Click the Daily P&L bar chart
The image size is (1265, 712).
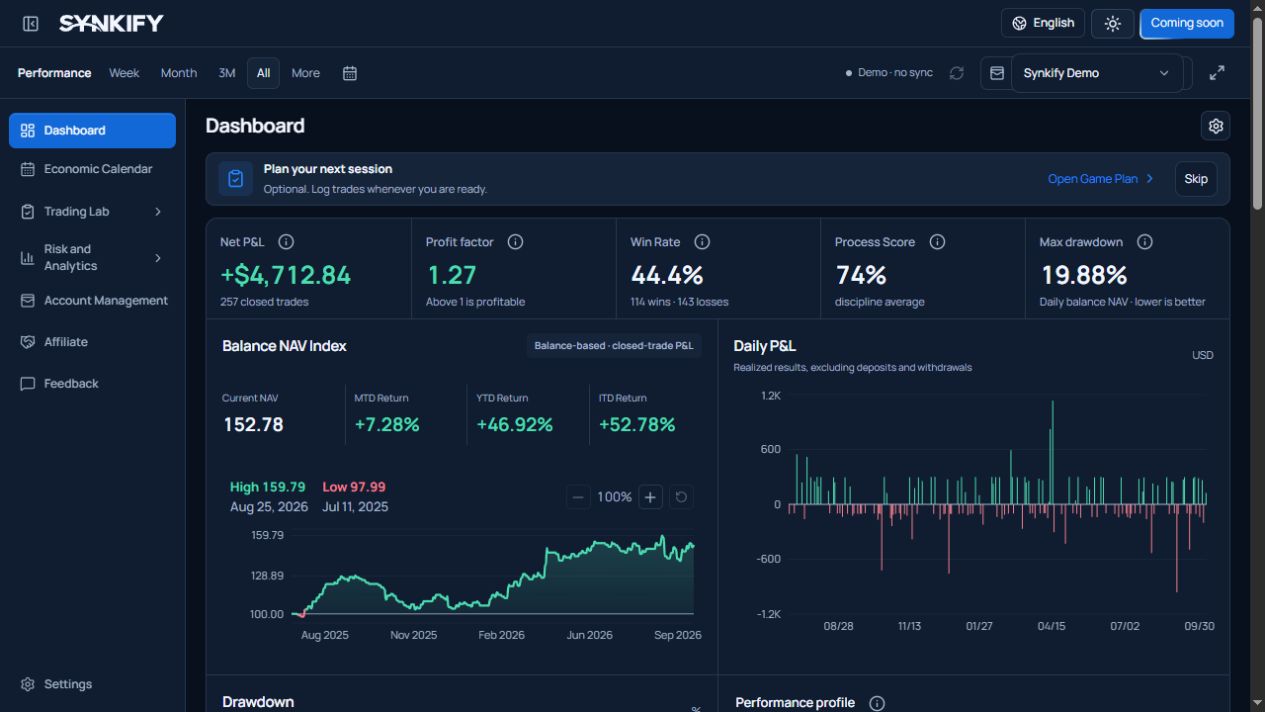pos(997,505)
